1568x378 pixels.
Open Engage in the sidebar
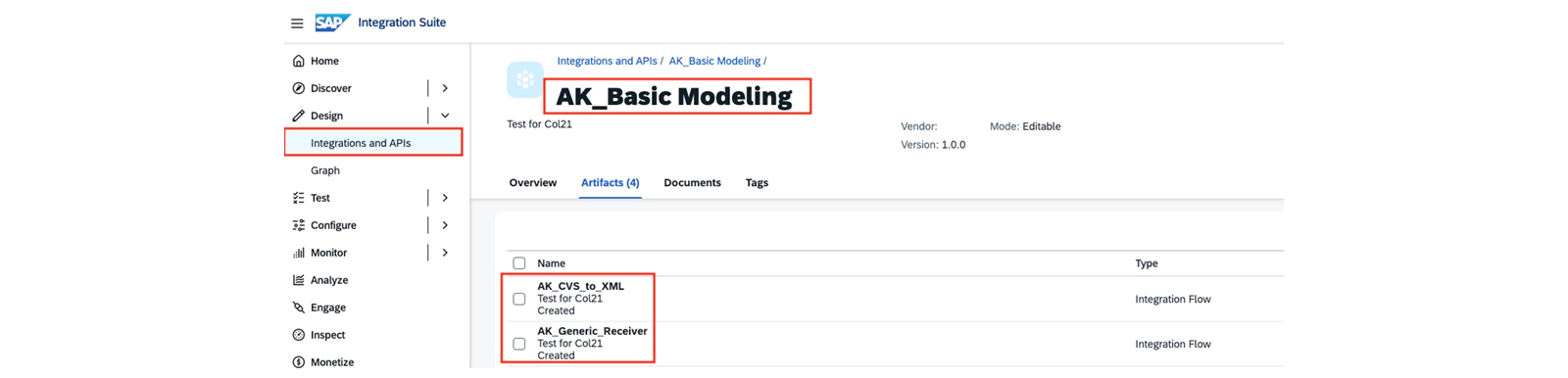(328, 307)
